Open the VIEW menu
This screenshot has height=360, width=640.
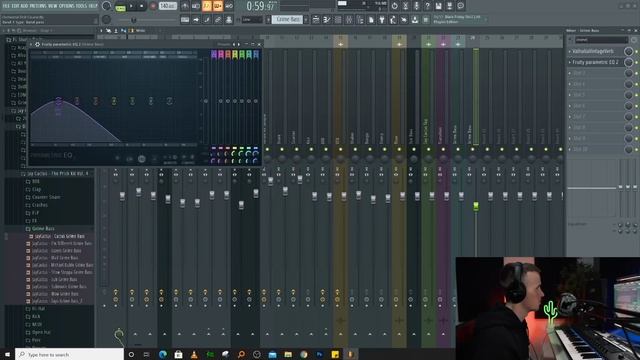pos(53,6)
